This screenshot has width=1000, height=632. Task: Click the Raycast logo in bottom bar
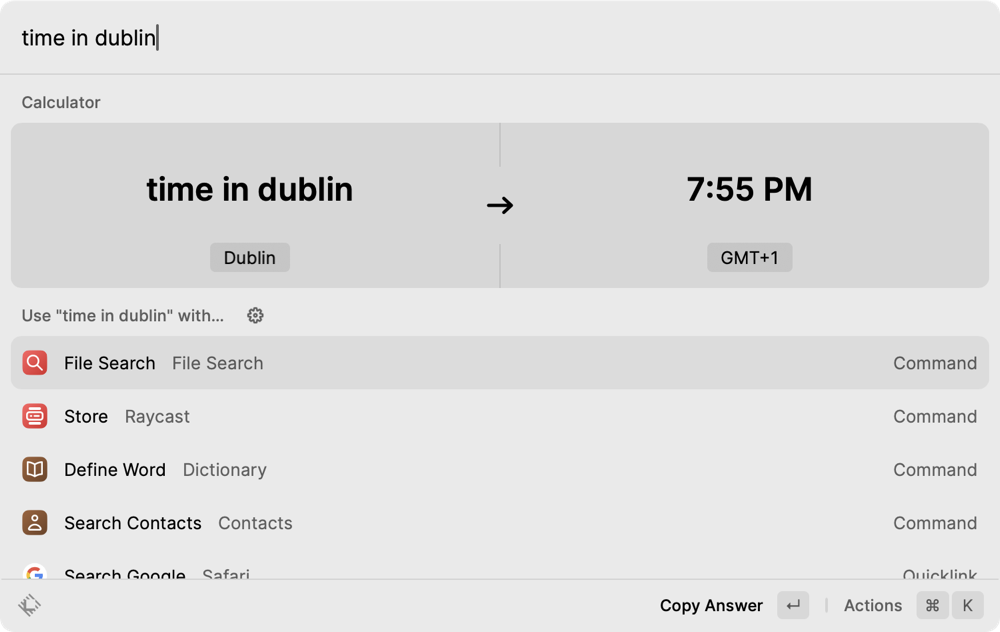pos(30,605)
